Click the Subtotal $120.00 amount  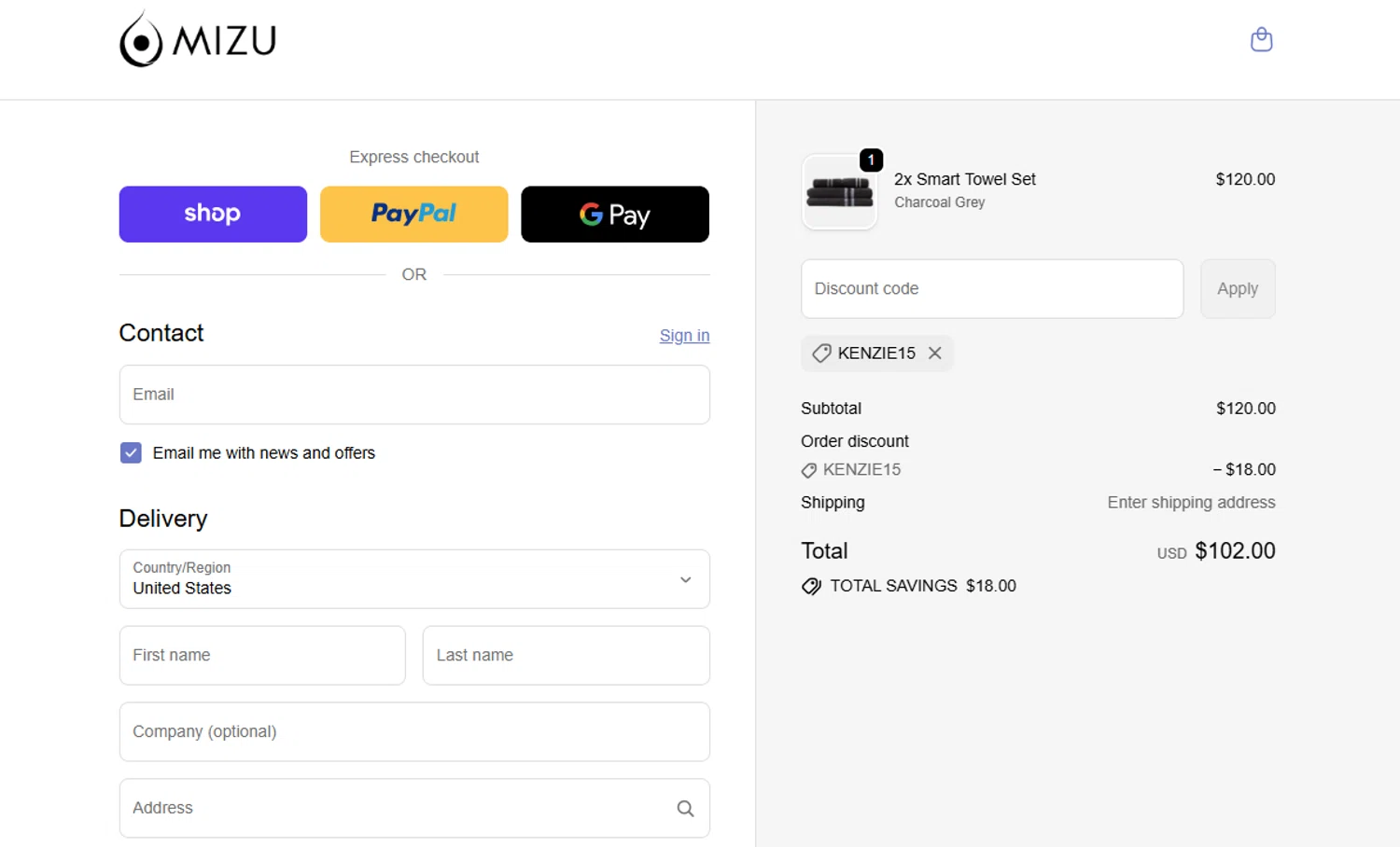(x=1246, y=409)
